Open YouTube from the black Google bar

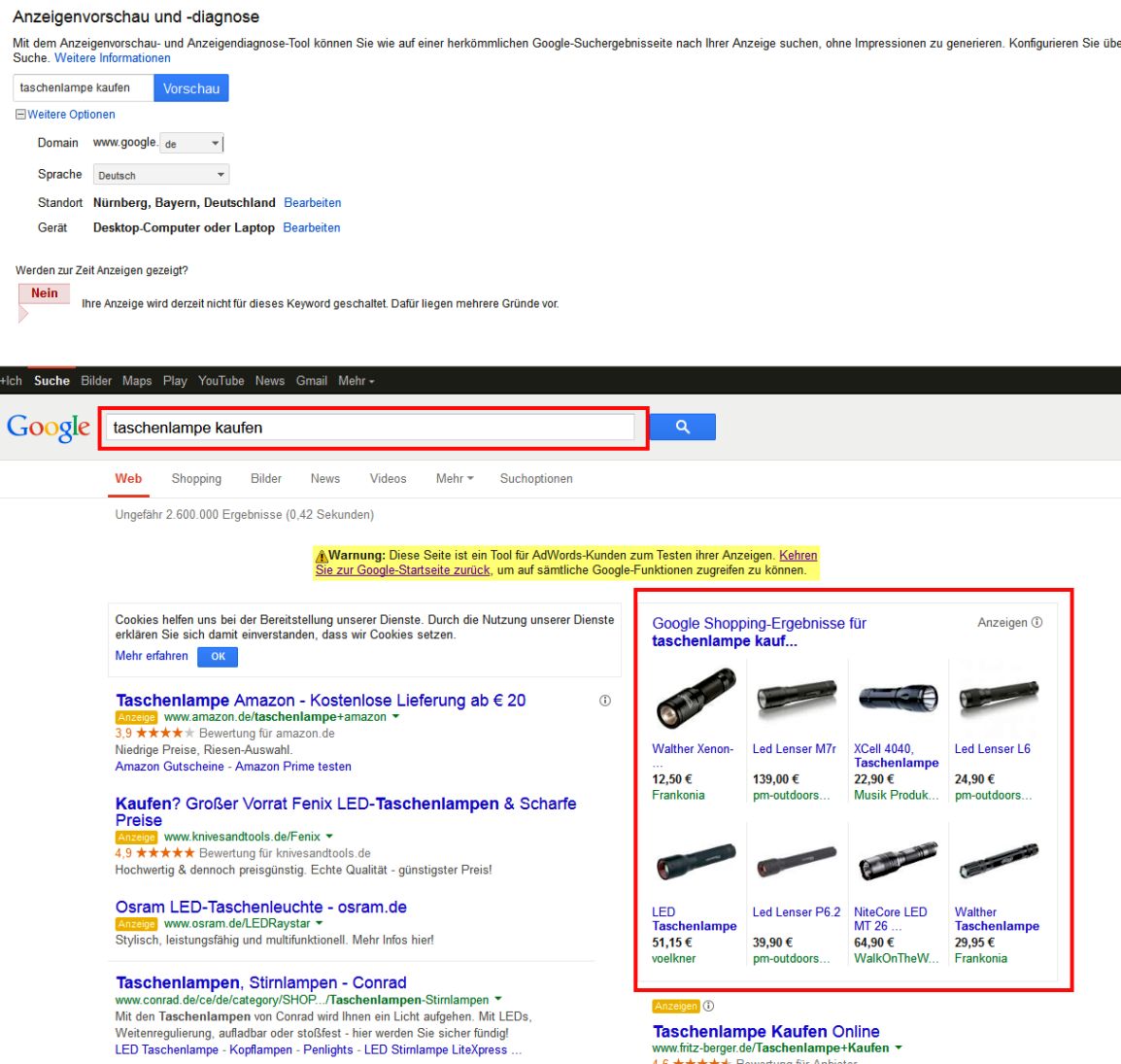tap(221, 381)
